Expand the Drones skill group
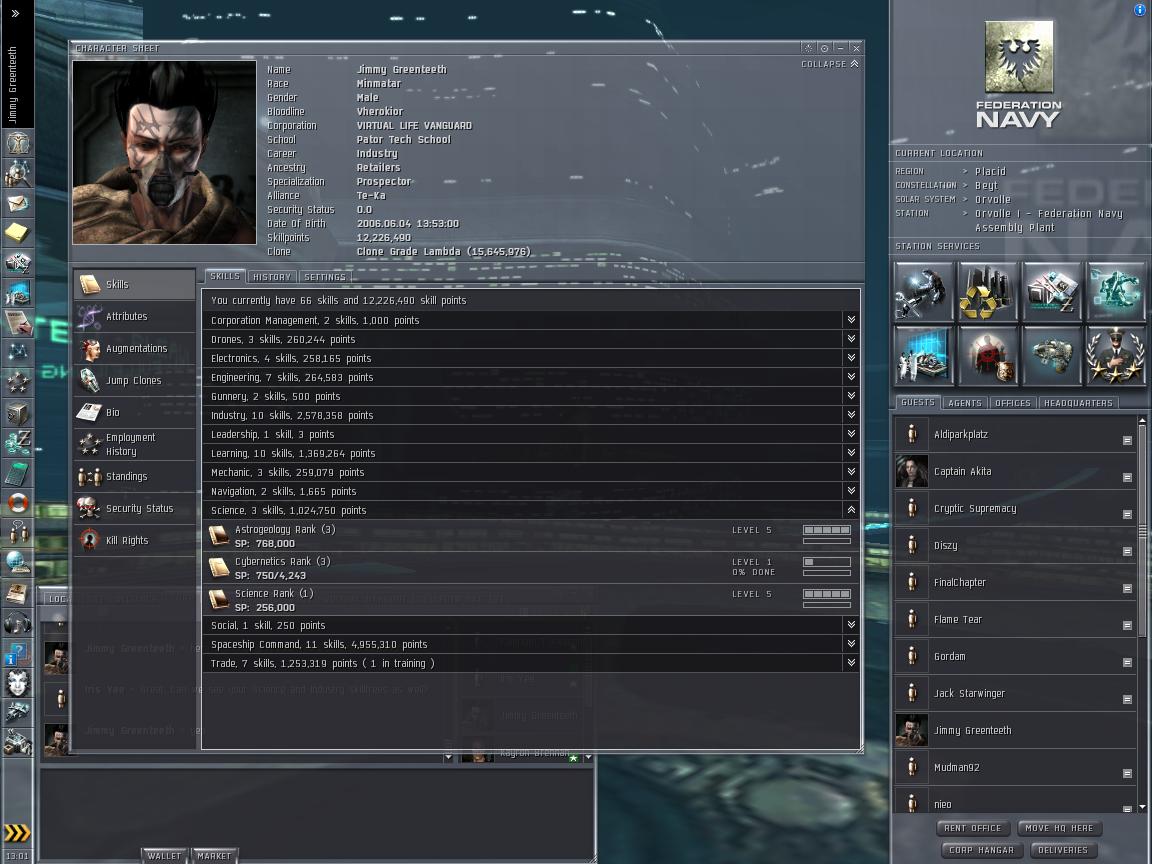This screenshot has width=1152, height=864. pyautogui.click(x=851, y=339)
